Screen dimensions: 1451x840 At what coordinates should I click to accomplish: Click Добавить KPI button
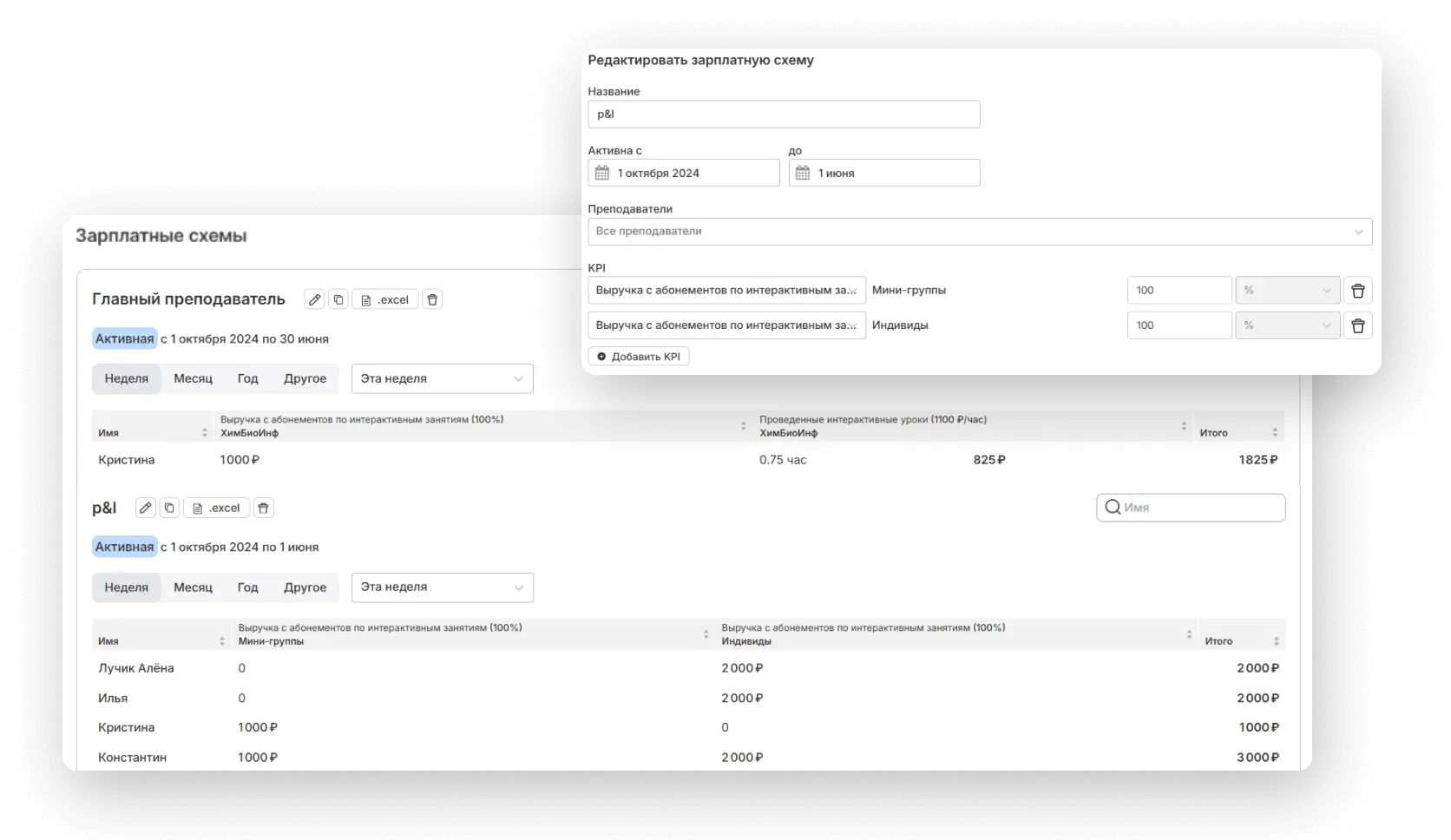click(639, 357)
